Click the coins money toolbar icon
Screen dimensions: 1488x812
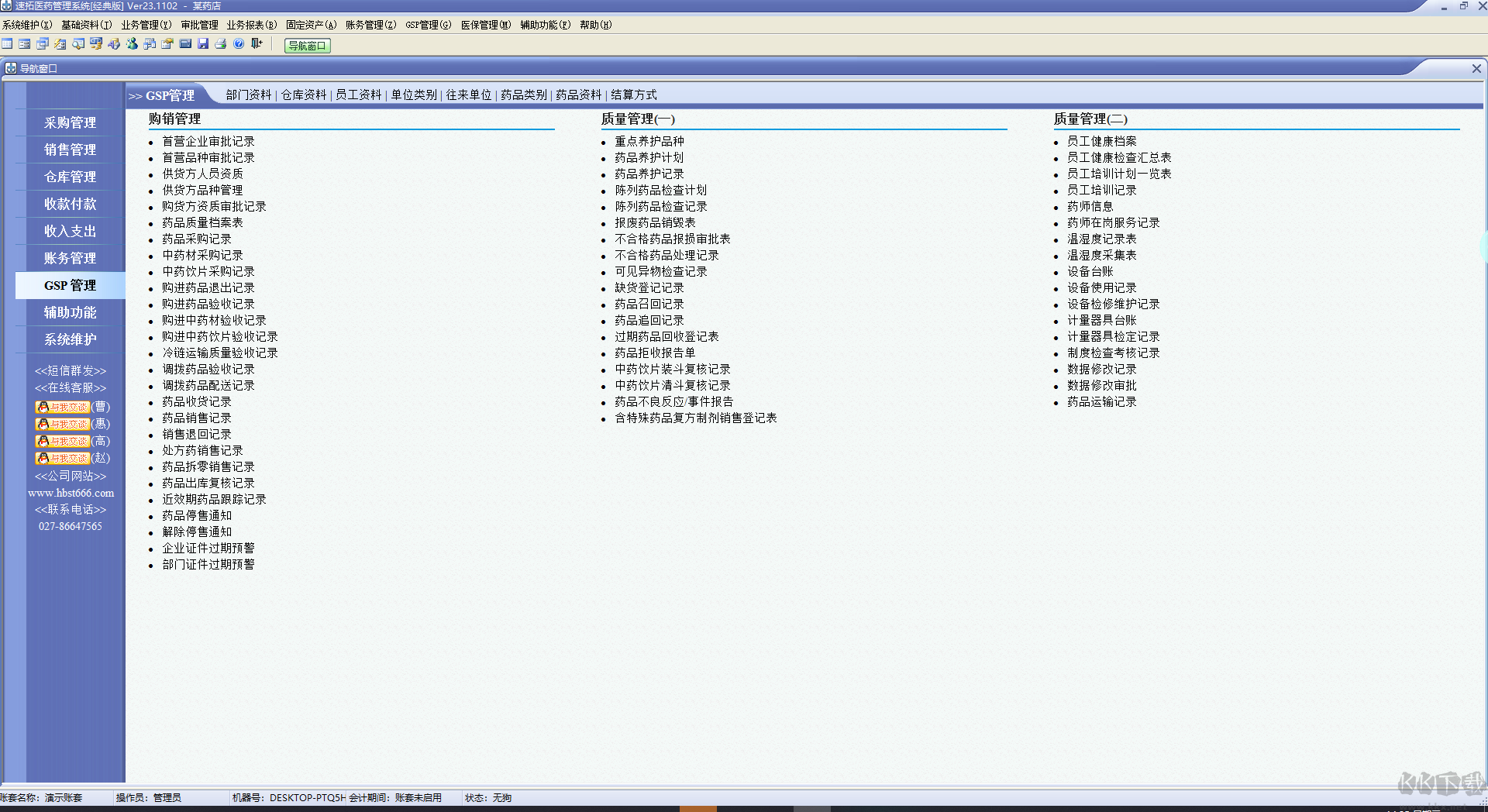point(96,43)
